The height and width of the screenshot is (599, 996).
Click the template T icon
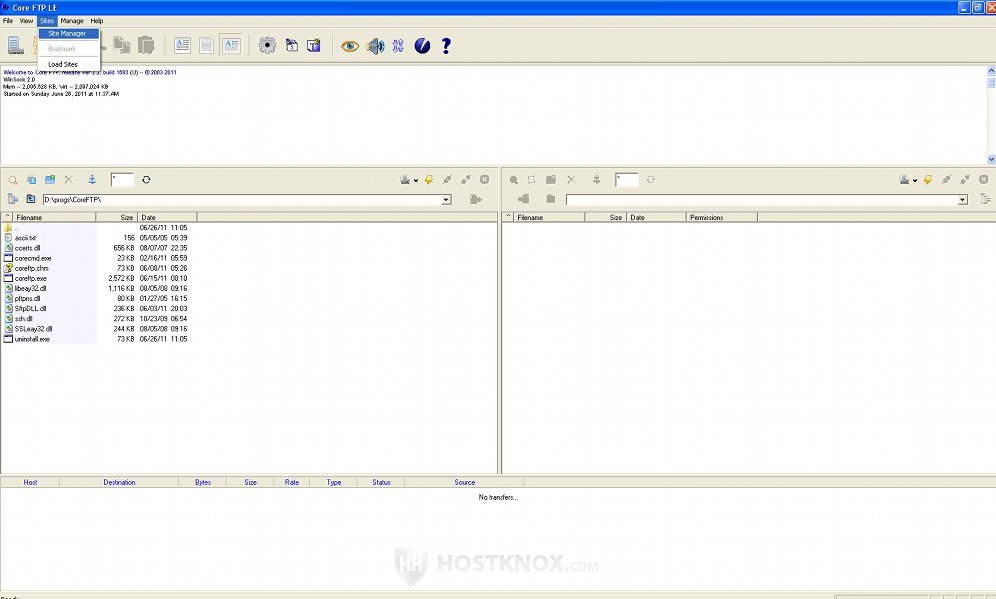coord(314,45)
